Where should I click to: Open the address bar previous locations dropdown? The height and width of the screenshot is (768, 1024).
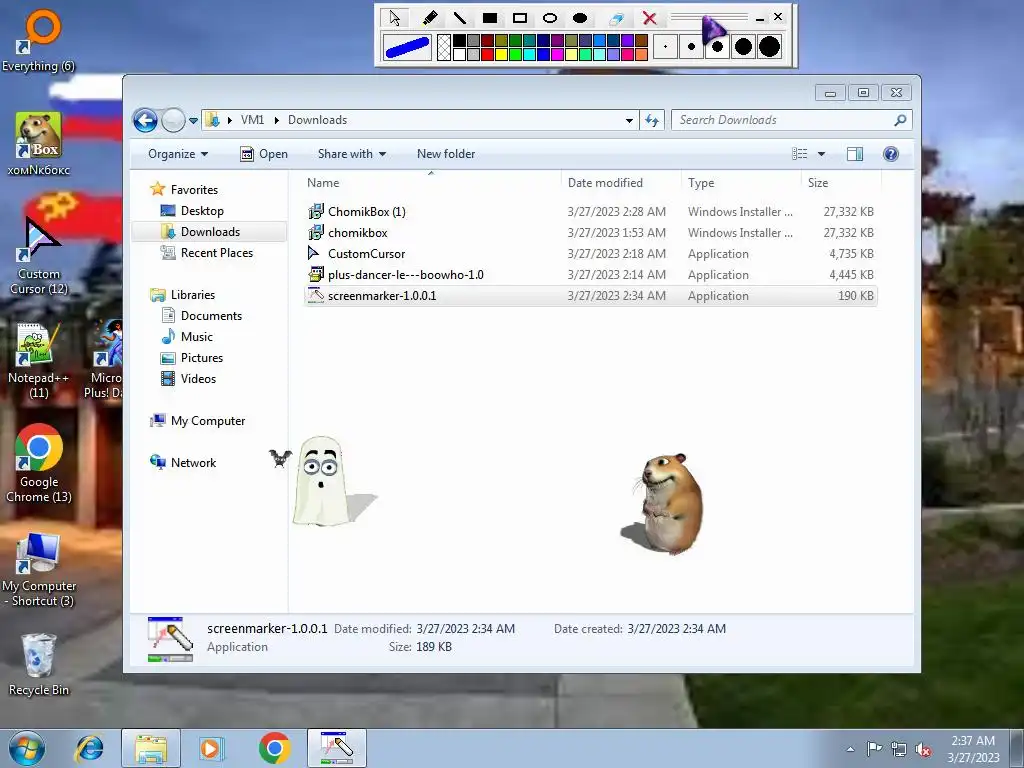coord(629,120)
